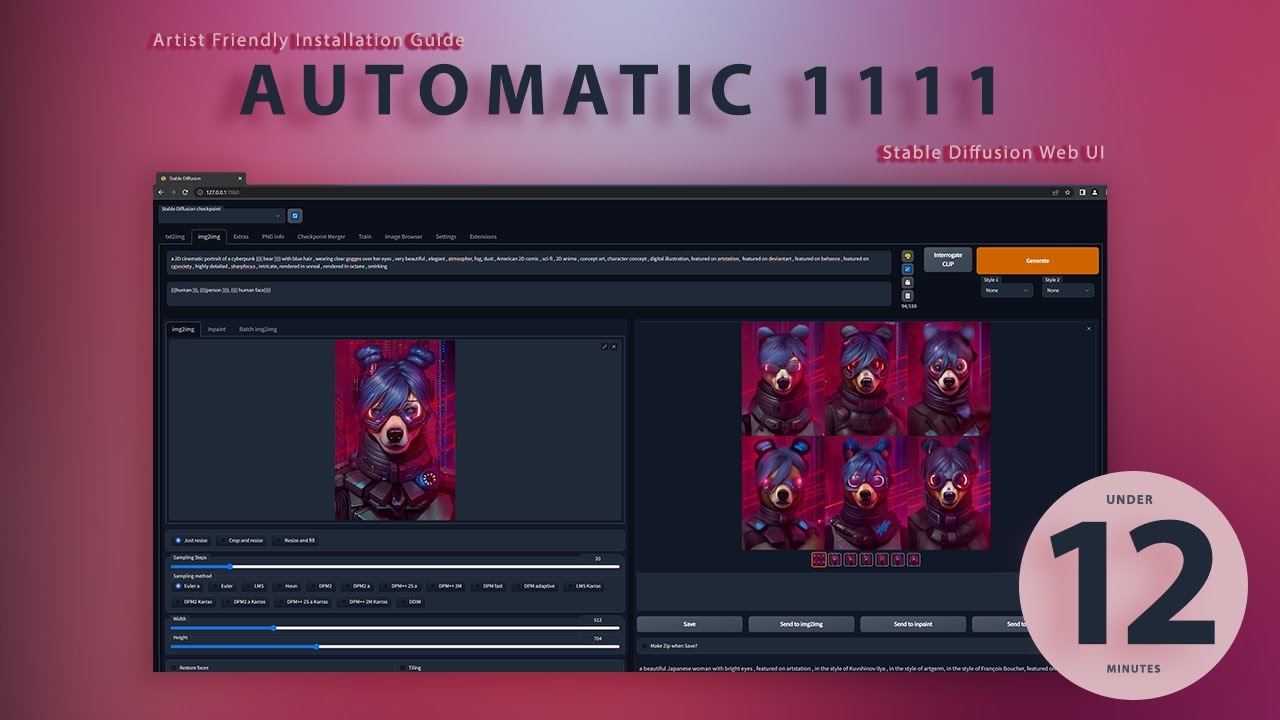The image size is (1280, 720).
Task: Go back in the browser
Action: [x=161, y=191]
